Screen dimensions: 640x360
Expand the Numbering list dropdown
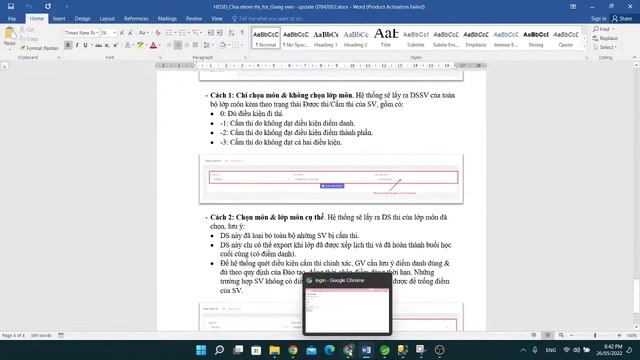(x=189, y=33)
